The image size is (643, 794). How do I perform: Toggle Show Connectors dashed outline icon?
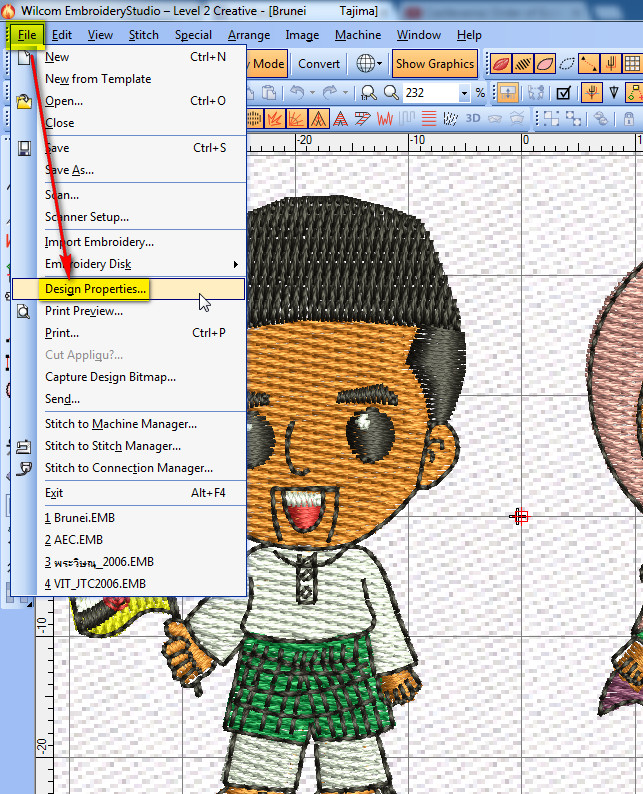[567, 64]
